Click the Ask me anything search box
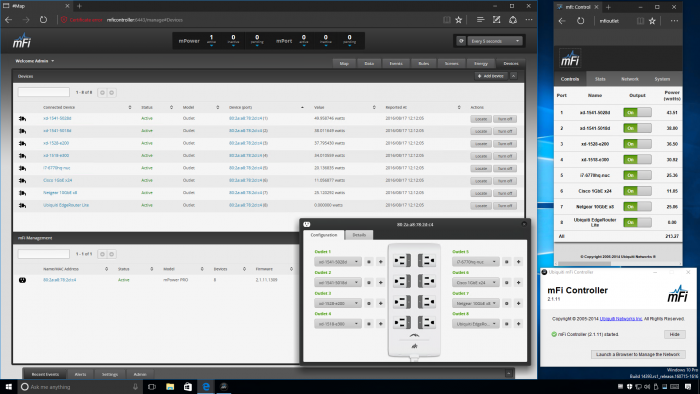The width and height of the screenshot is (700, 394). (x=80, y=387)
